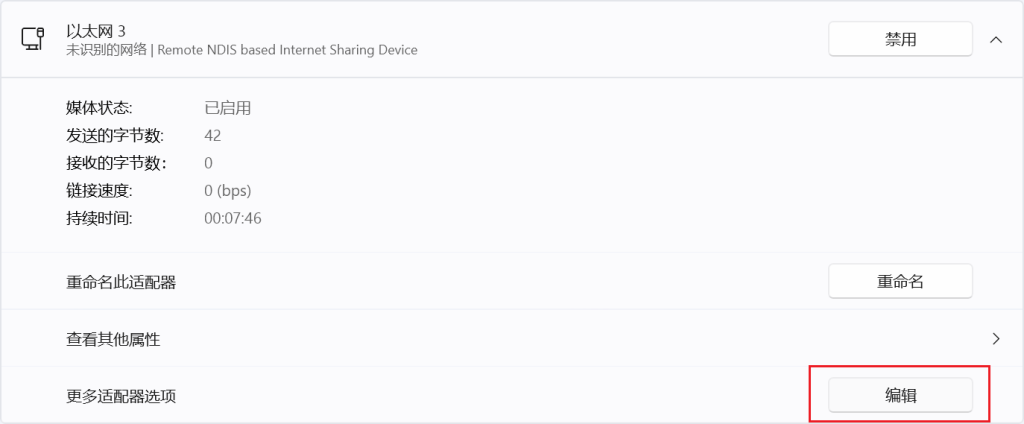
Task: Collapse the 以太网 3 adapter section
Action: 995,39
